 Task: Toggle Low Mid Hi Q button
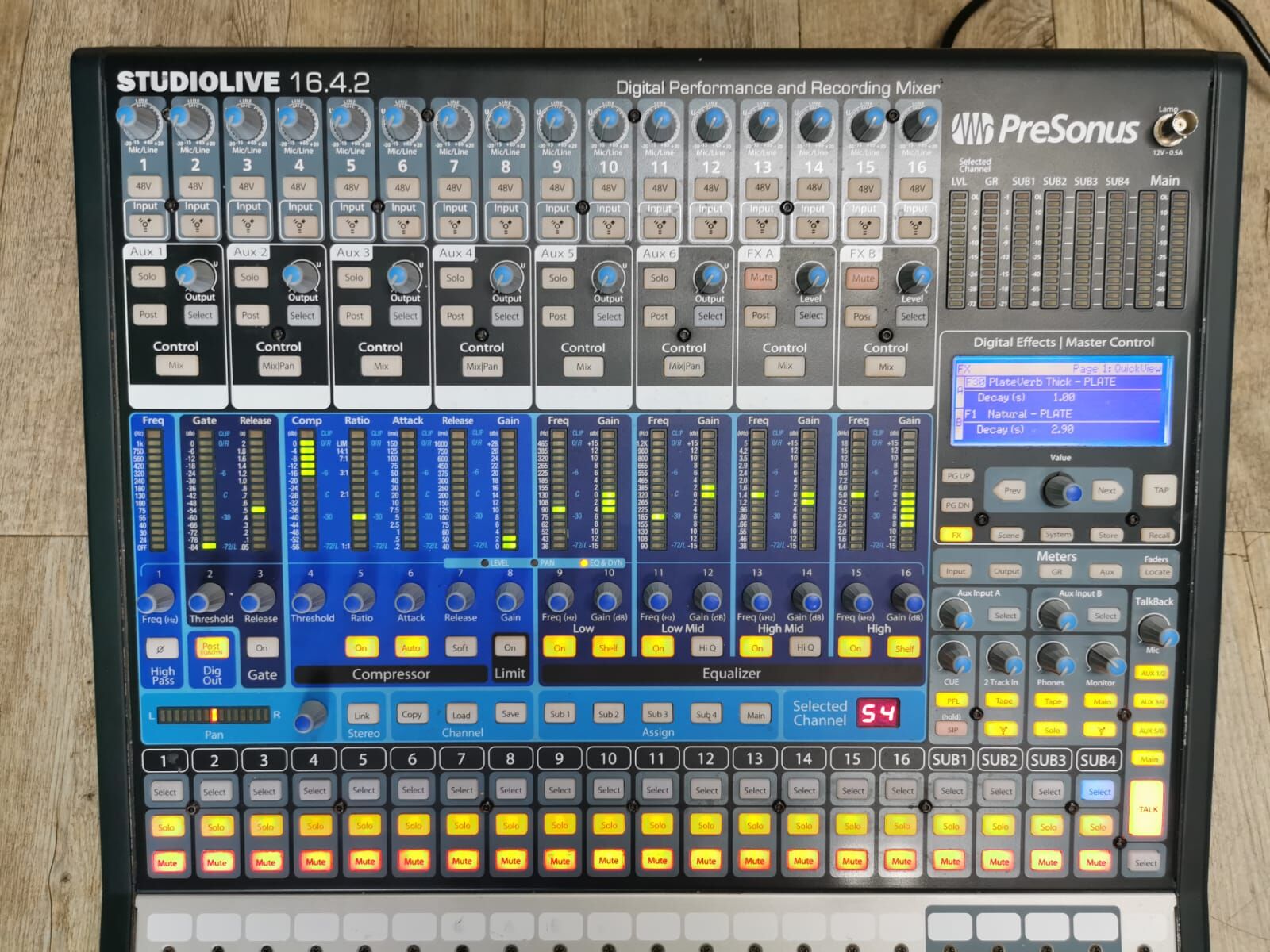[x=707, y=648]
